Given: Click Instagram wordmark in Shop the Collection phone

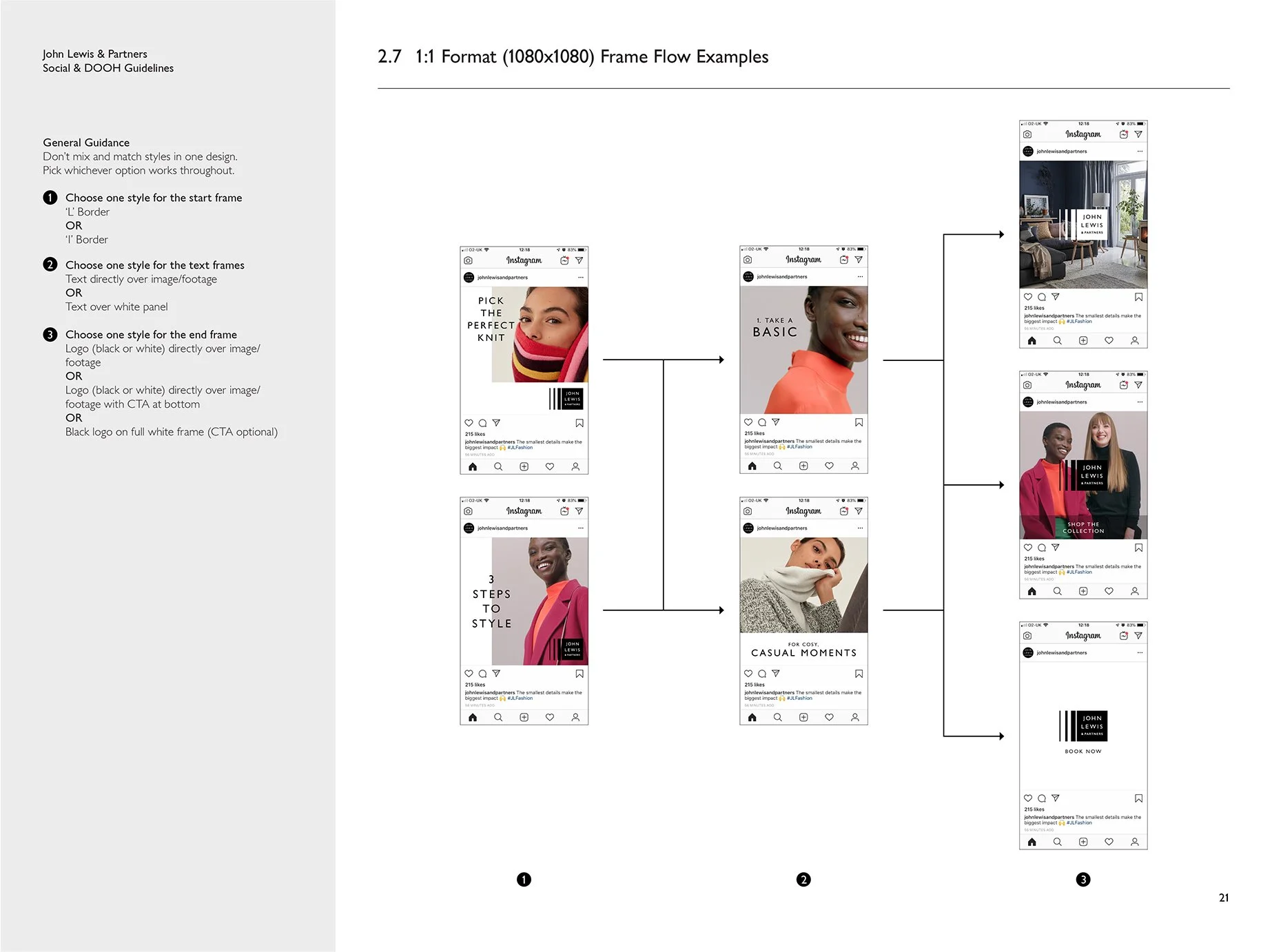Looking at the screenshot, I should coord(1083,385).
